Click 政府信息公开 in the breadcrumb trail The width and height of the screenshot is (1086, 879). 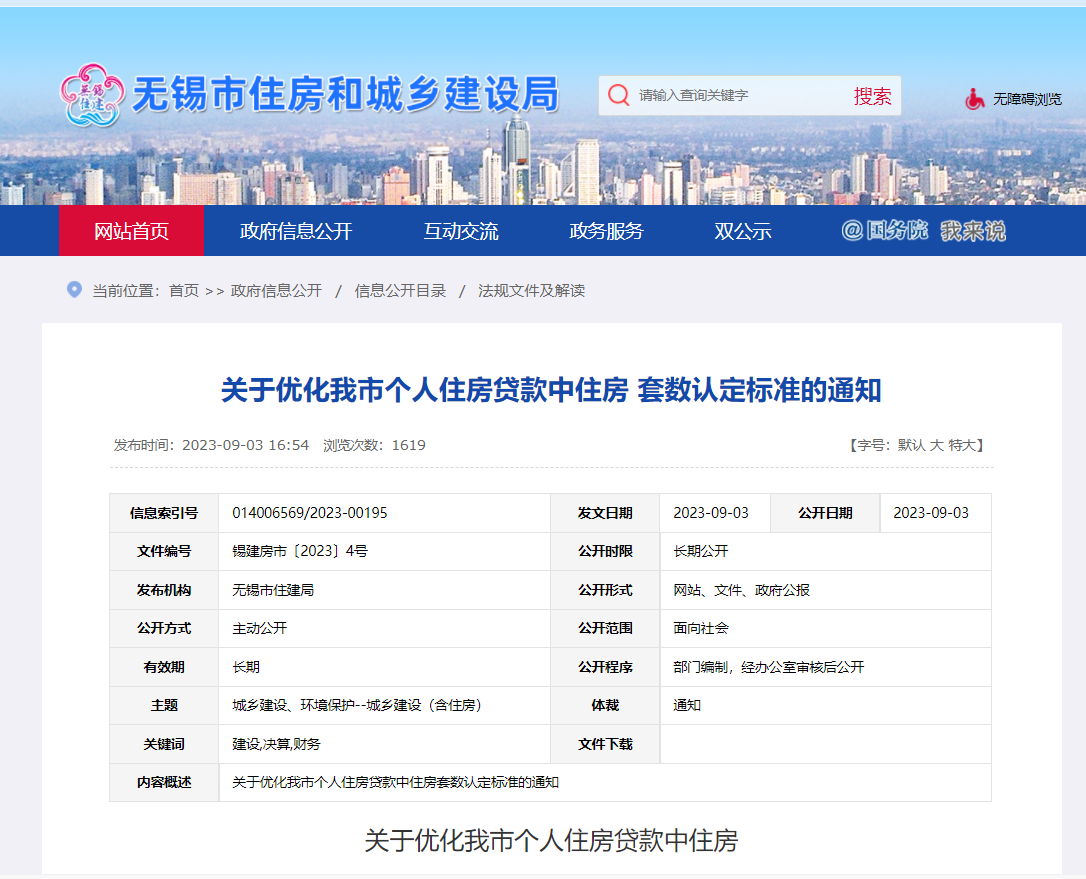(276, 291)
